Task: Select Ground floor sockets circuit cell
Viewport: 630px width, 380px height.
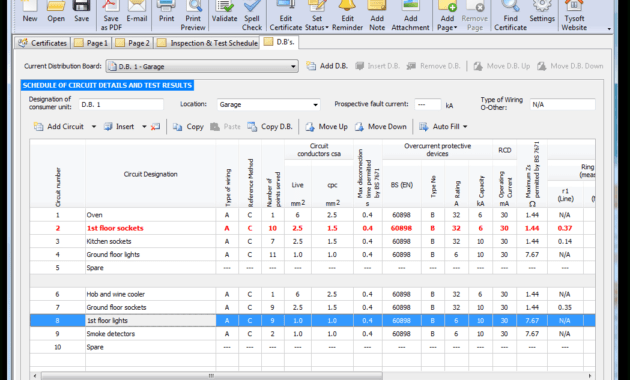Action: 151,307
